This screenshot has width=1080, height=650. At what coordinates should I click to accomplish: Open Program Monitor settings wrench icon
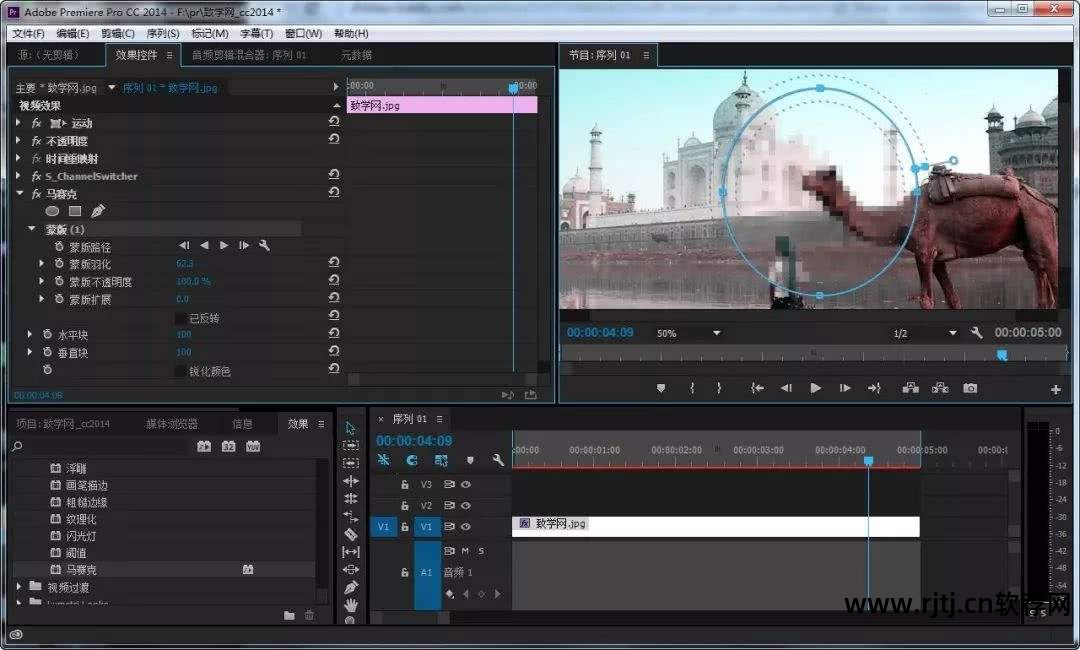click(x=977, y=333)
